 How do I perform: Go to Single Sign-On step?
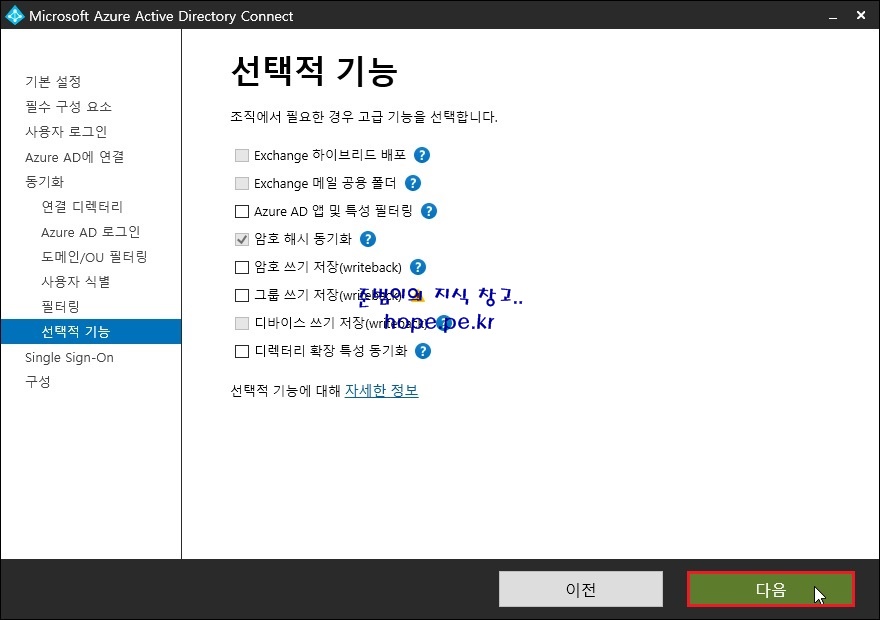point(69,357)
